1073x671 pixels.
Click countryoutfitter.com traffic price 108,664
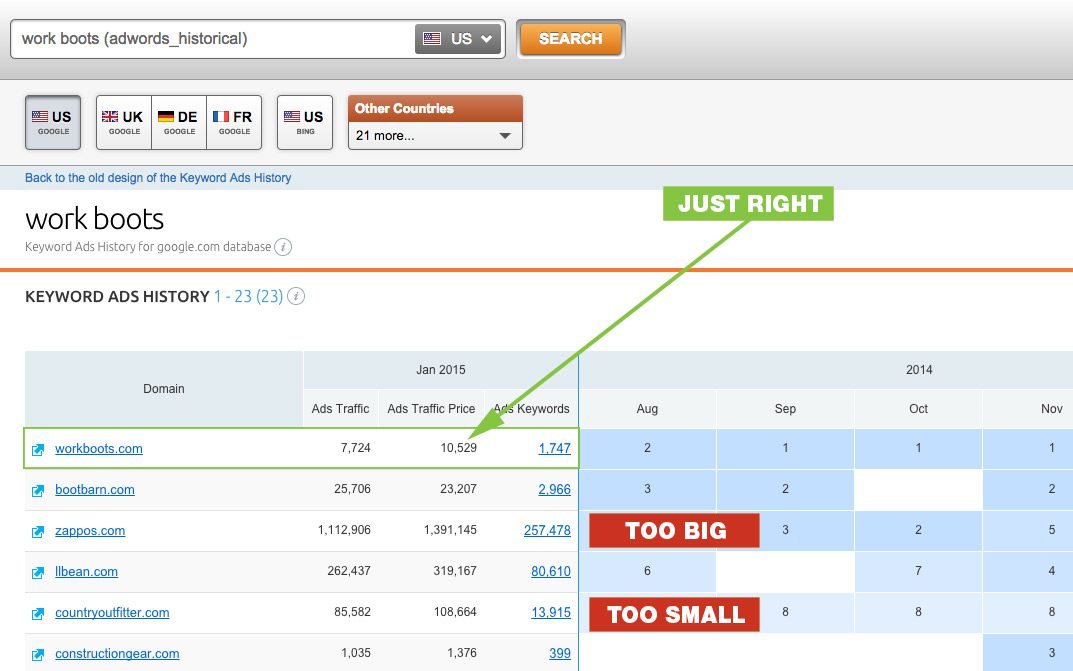[x=455, y=613]
